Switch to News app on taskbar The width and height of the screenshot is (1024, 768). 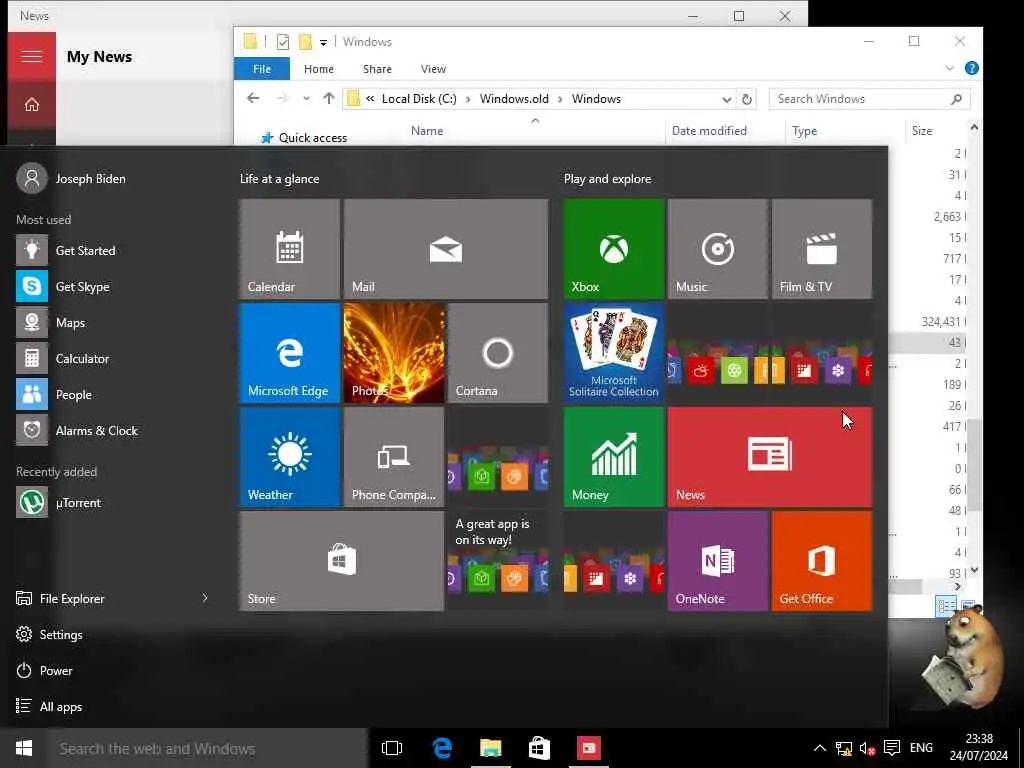point(588,748)
